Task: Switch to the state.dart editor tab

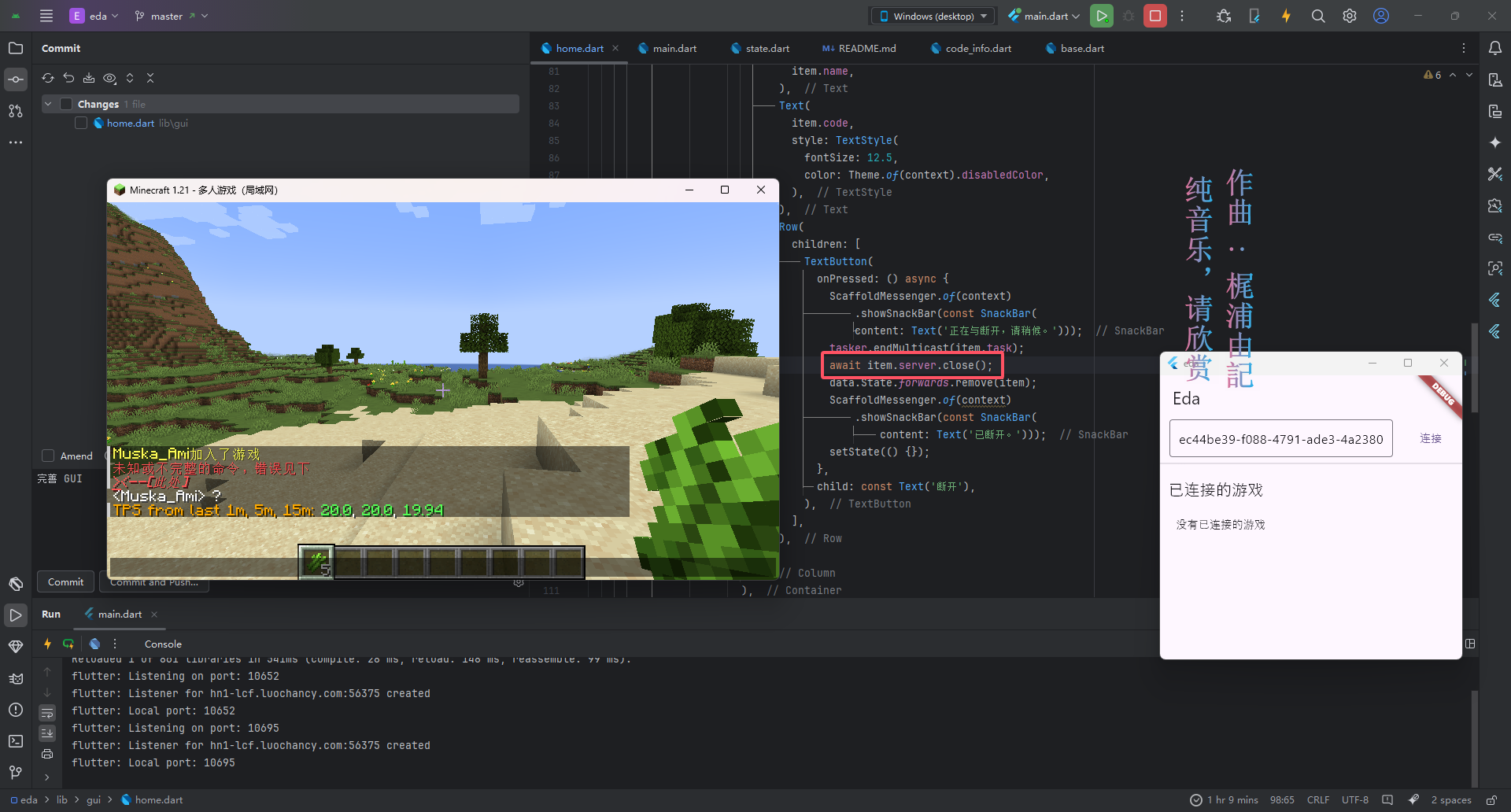Action: tap(759, 48)
